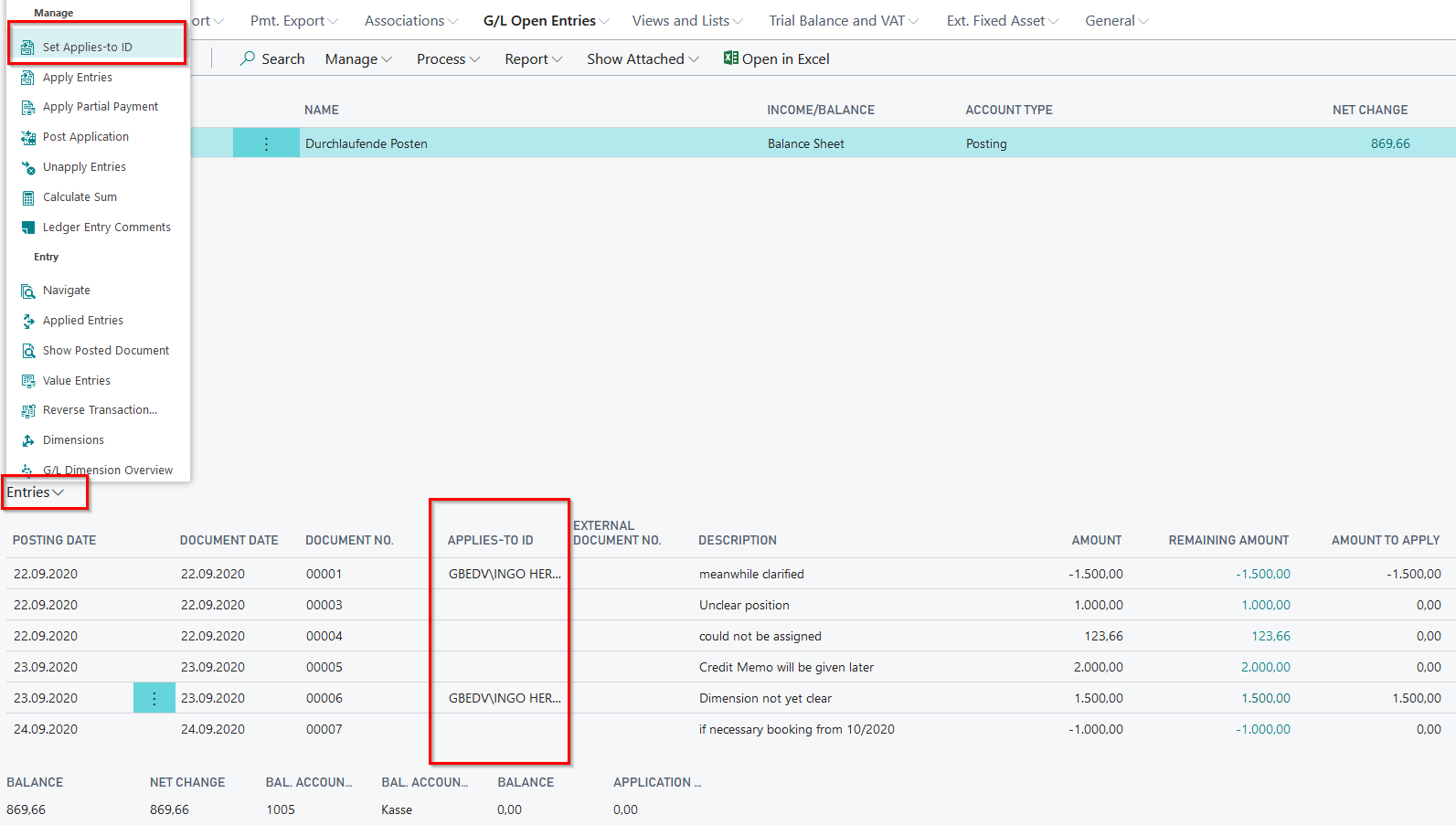Expand the Show Attached dropdown
Viewport: 1456px width, 825px height.
click(x=643, y=59)
